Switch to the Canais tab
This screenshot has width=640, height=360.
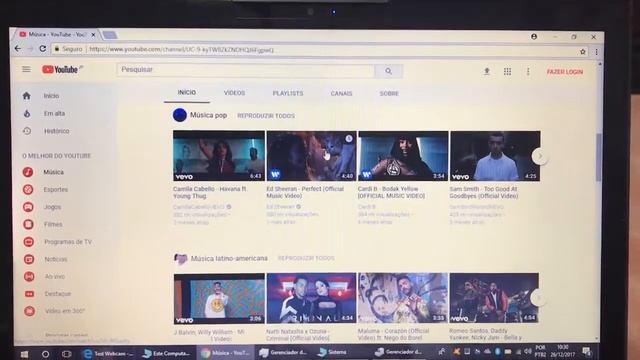coord(341,93)
